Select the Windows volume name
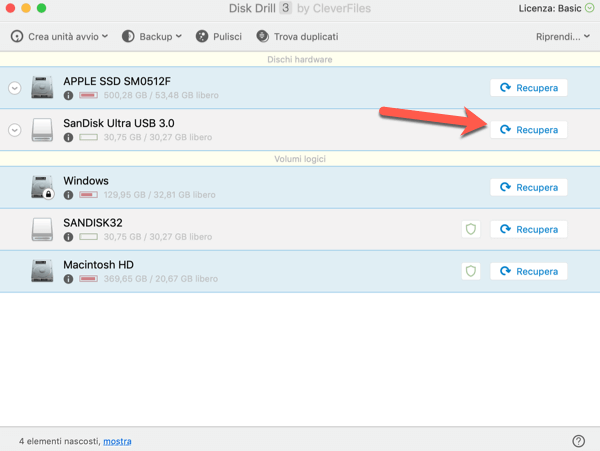 click(x=86, y=181)
